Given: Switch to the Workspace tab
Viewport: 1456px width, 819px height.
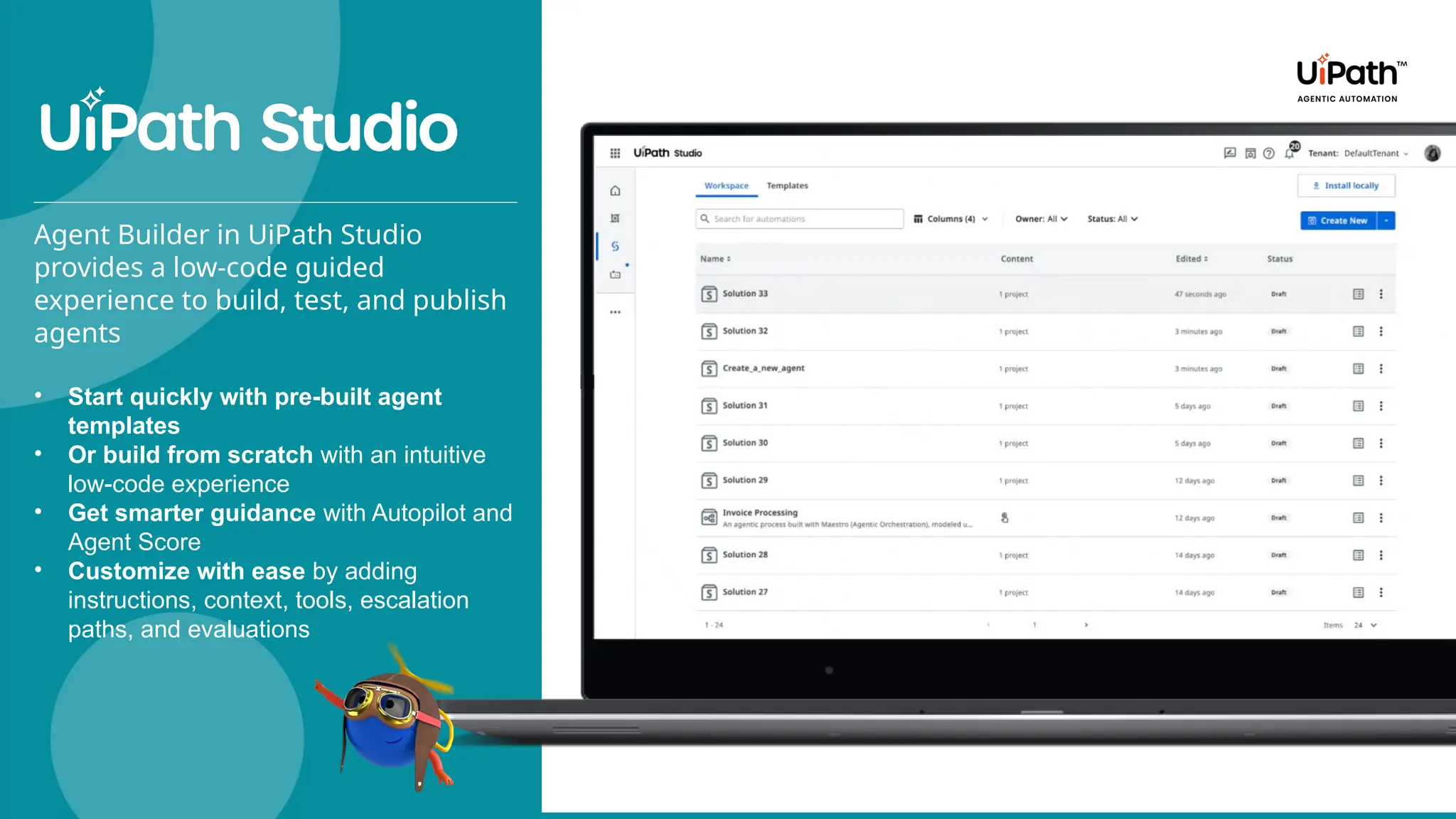Looking at the screenshot, I should pos(726,186).
